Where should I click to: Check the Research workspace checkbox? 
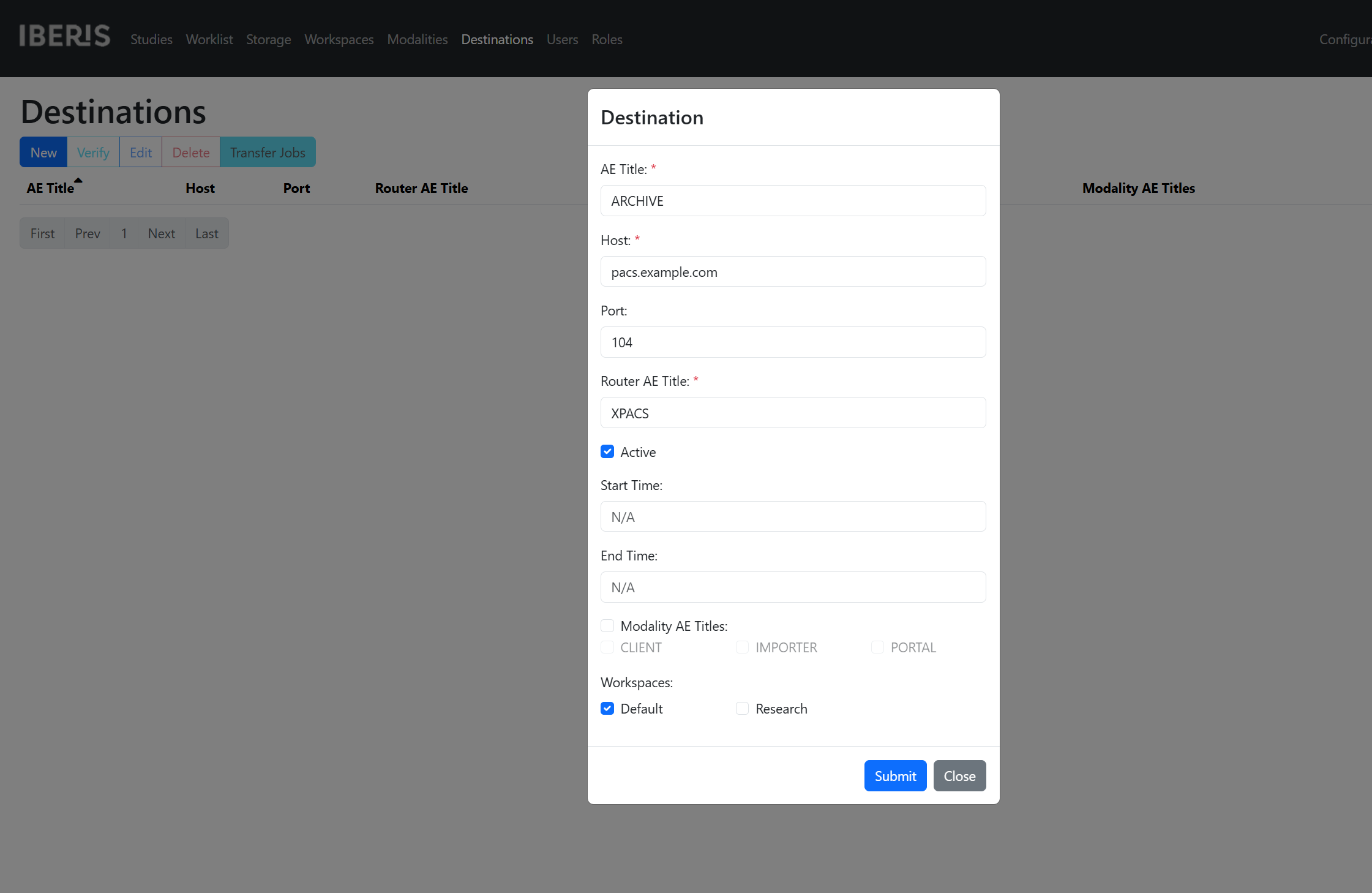pos(742,708)
